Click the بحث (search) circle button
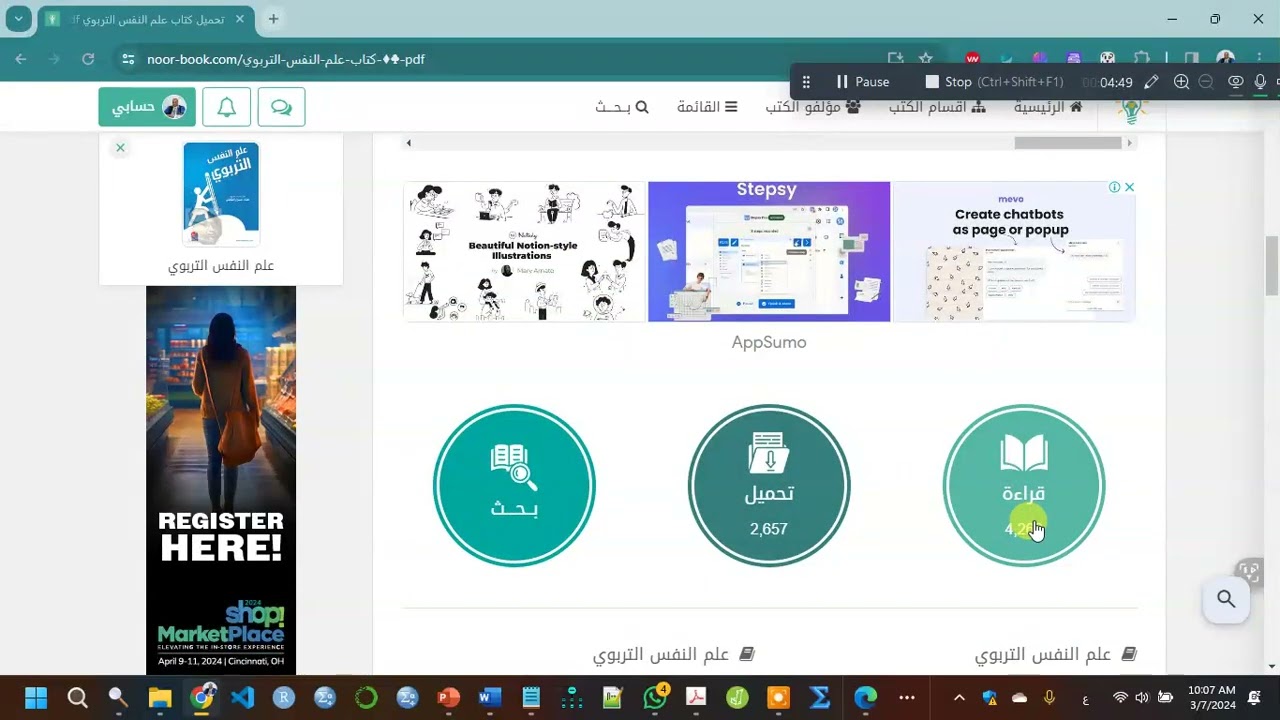Viewport: 1280px width, 720px height. [514, 486]
